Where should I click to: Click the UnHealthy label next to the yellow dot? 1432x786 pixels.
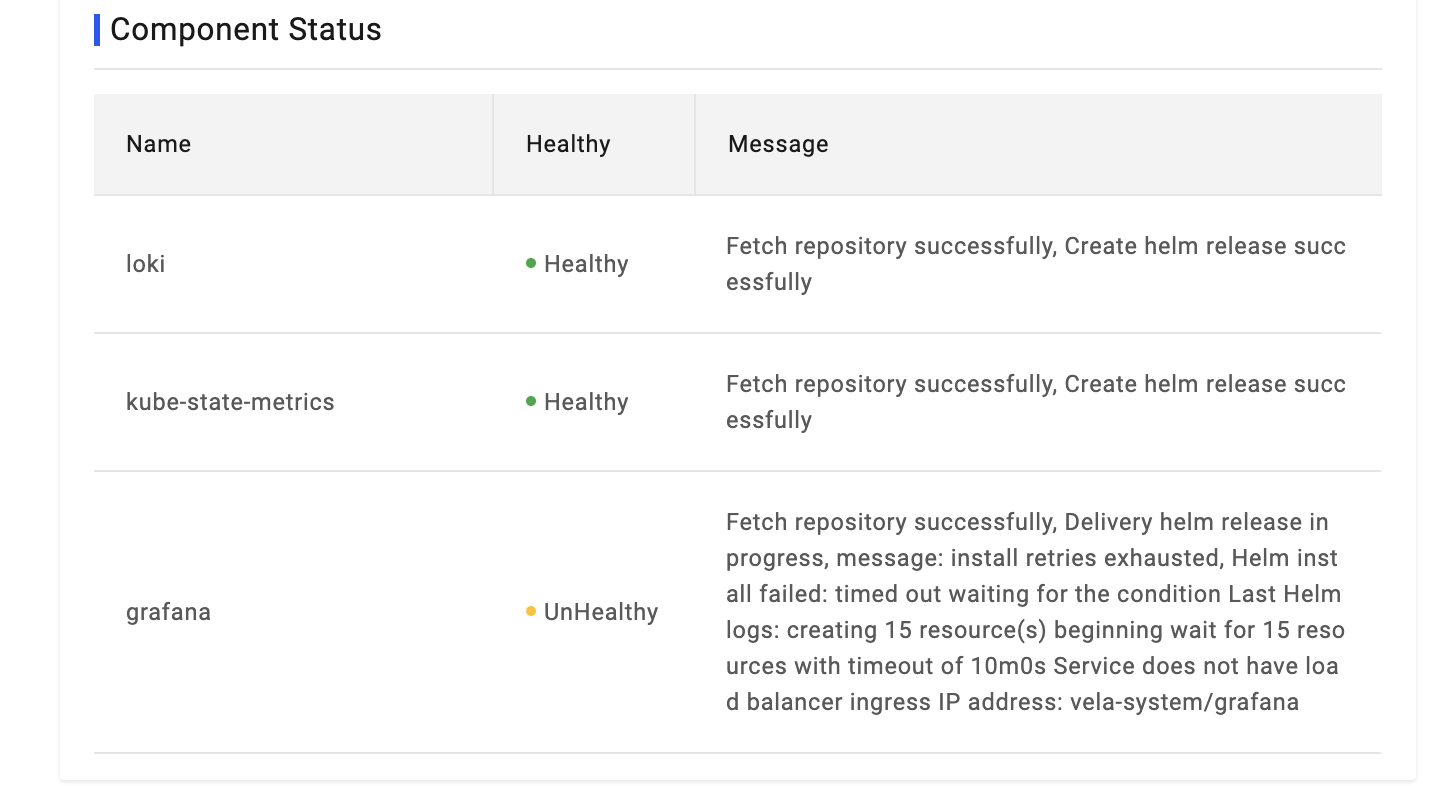[x=600, y=611]
